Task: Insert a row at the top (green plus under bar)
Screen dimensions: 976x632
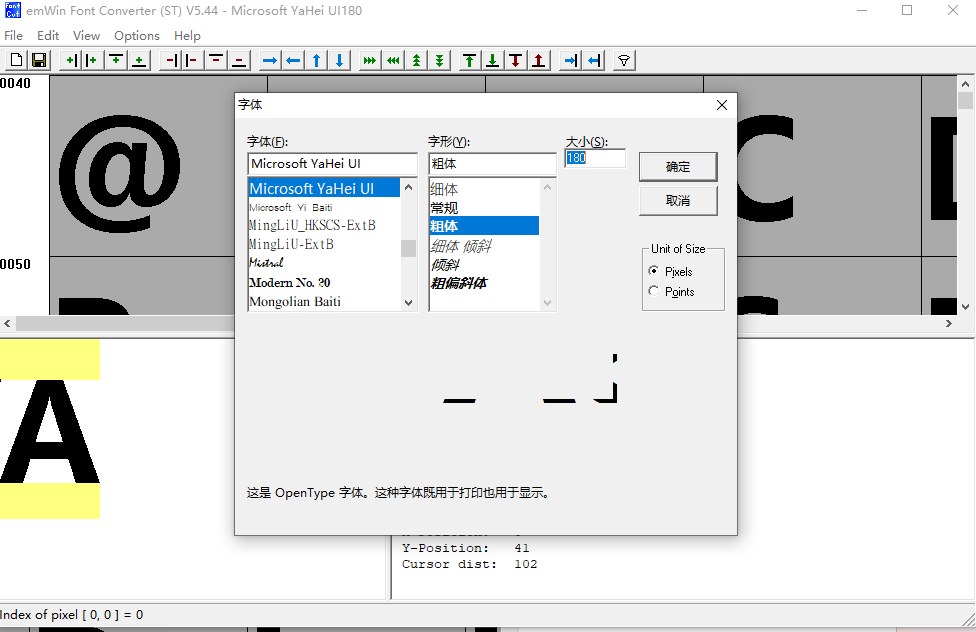Action: (116, 60)
